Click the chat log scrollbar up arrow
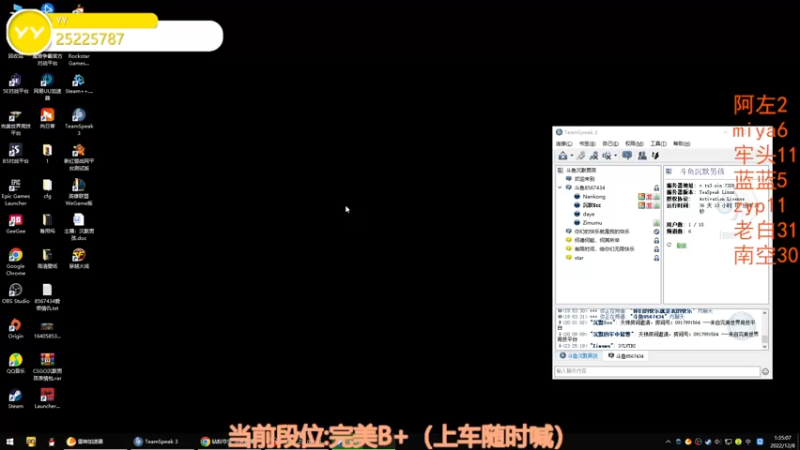The image size is (800, 450). click(x=765, y=313)
